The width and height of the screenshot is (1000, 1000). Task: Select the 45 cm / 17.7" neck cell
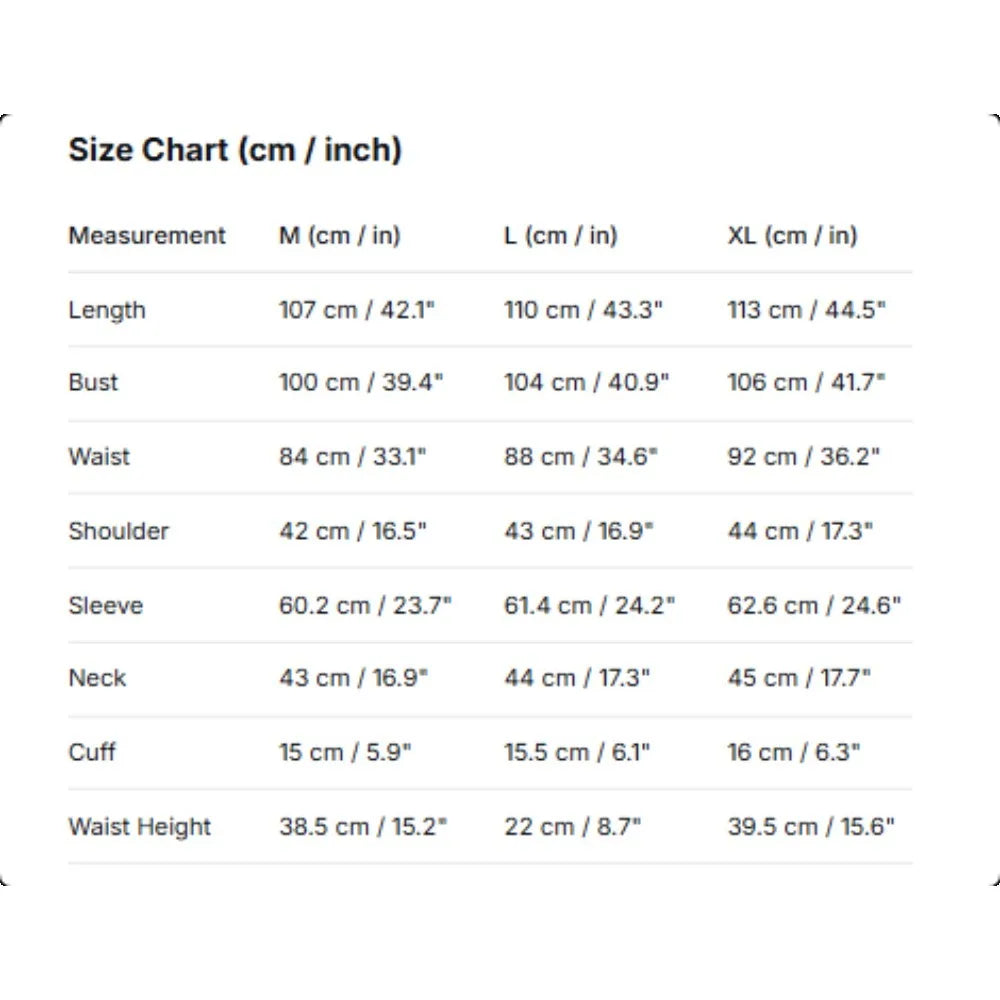click(x=799, y=678)
